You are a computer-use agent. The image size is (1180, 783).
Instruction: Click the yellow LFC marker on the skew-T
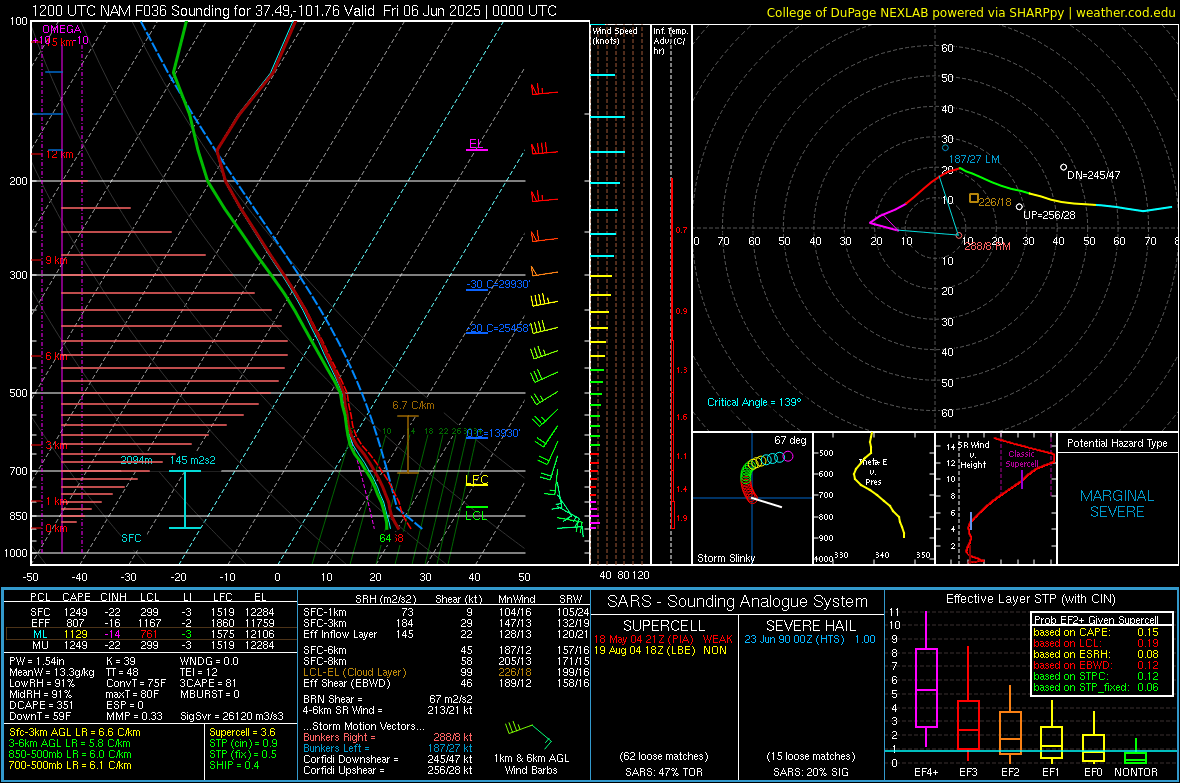pyautogui.click(x=476, y=480)
